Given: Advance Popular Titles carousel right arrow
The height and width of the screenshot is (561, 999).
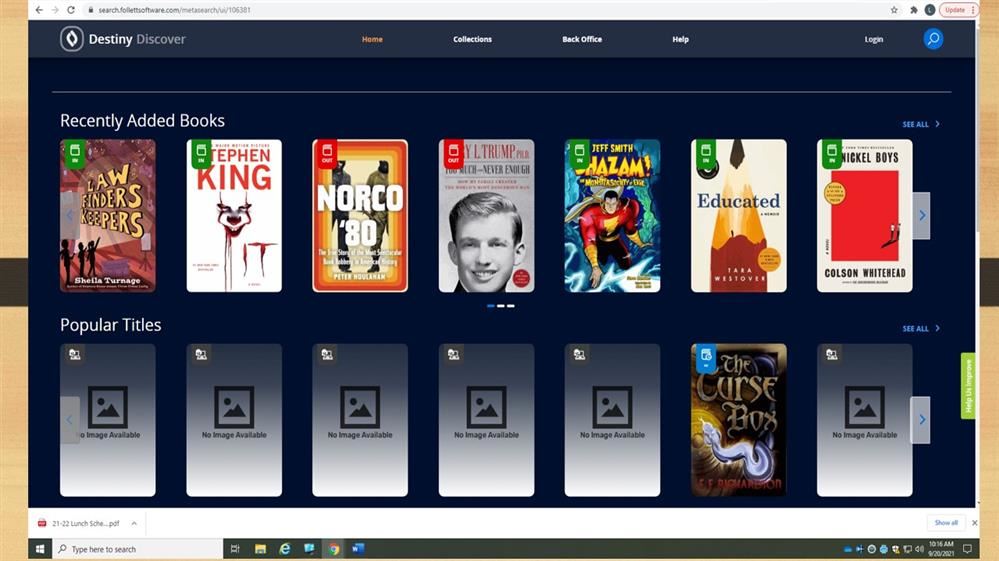Looking at the screenshot, I should (x=921, y=420).
